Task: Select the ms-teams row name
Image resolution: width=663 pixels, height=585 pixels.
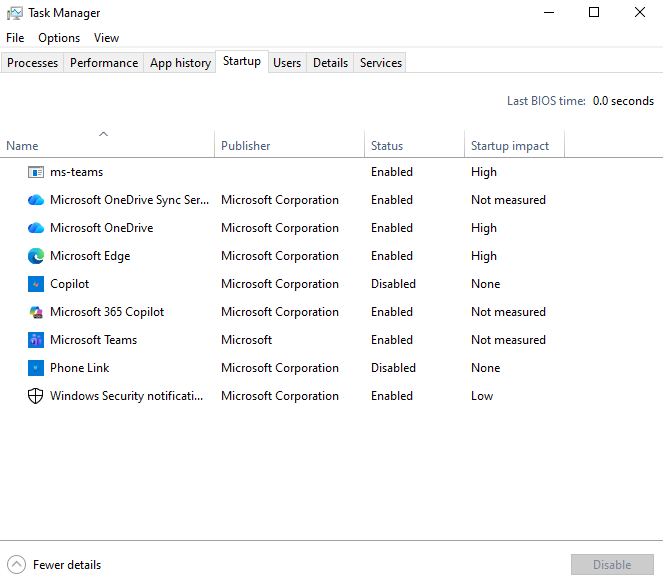Action: pos(77,172)
